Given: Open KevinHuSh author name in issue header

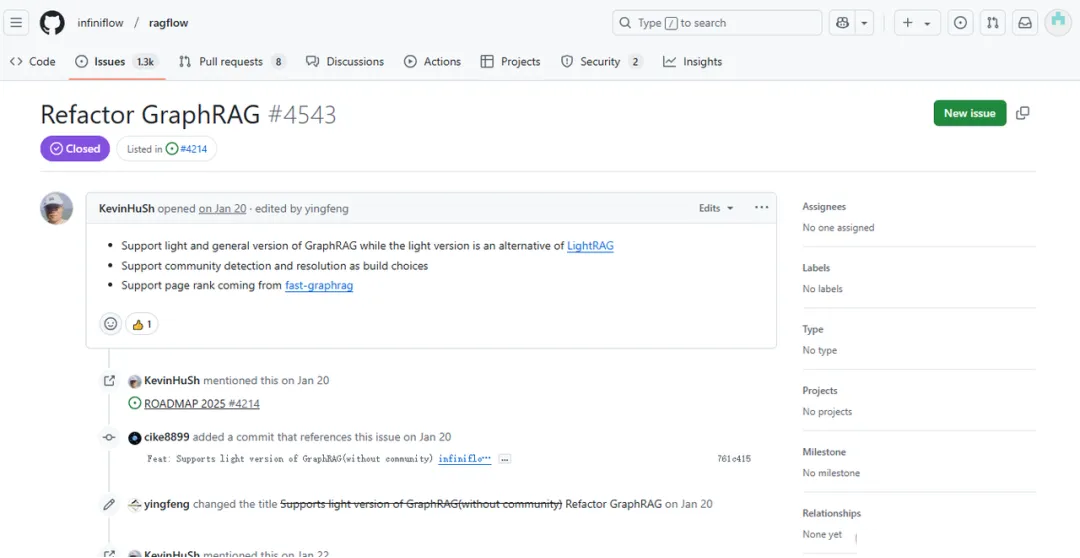Looking at the screenshot, I should [x=127, y=208].
